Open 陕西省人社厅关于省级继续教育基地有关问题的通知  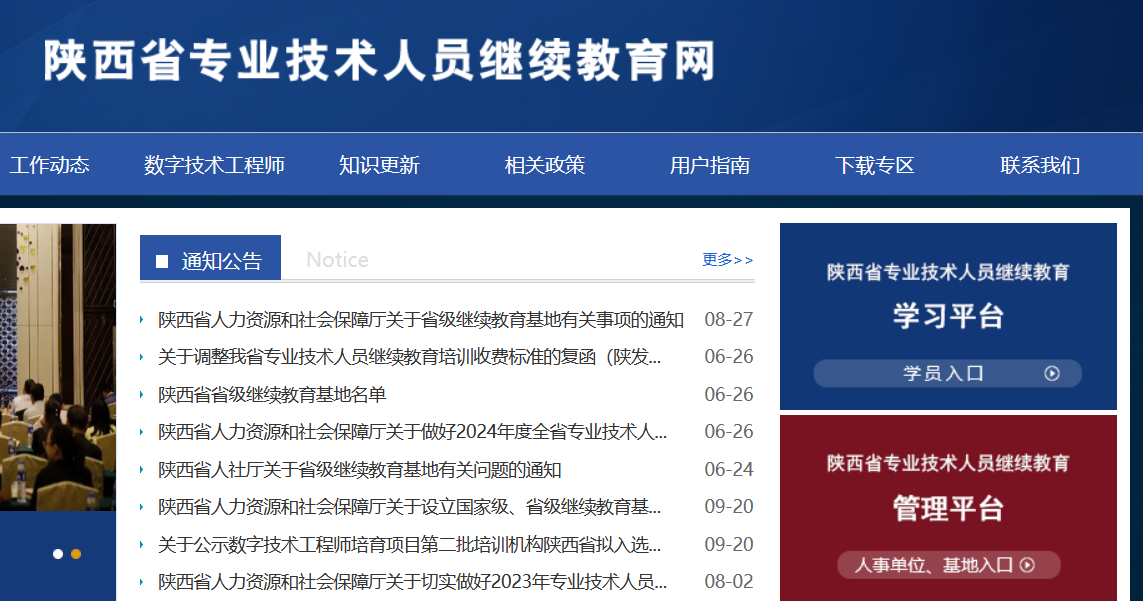click(359, 470)
